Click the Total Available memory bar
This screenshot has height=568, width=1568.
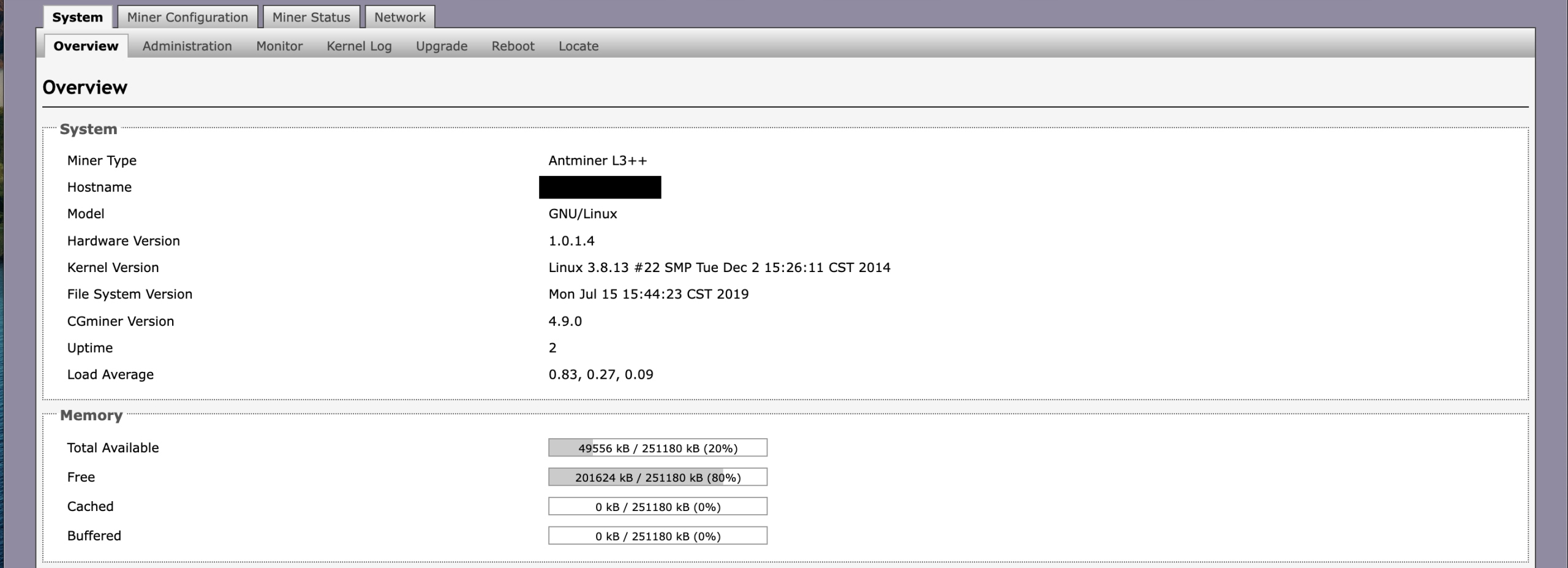pyautogui.click(x=658, y=448)
